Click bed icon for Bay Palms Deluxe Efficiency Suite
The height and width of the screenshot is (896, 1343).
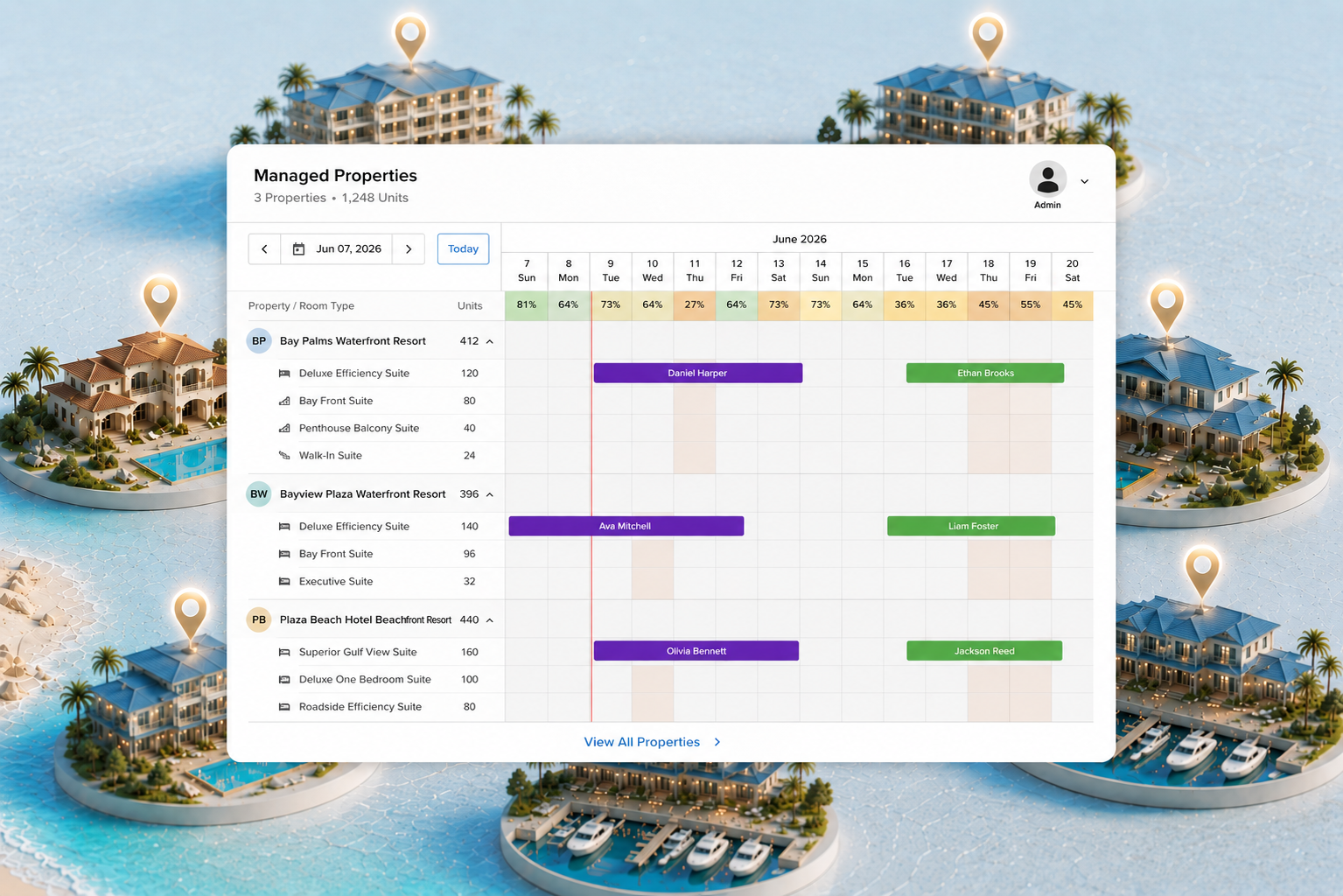[284, 374]
